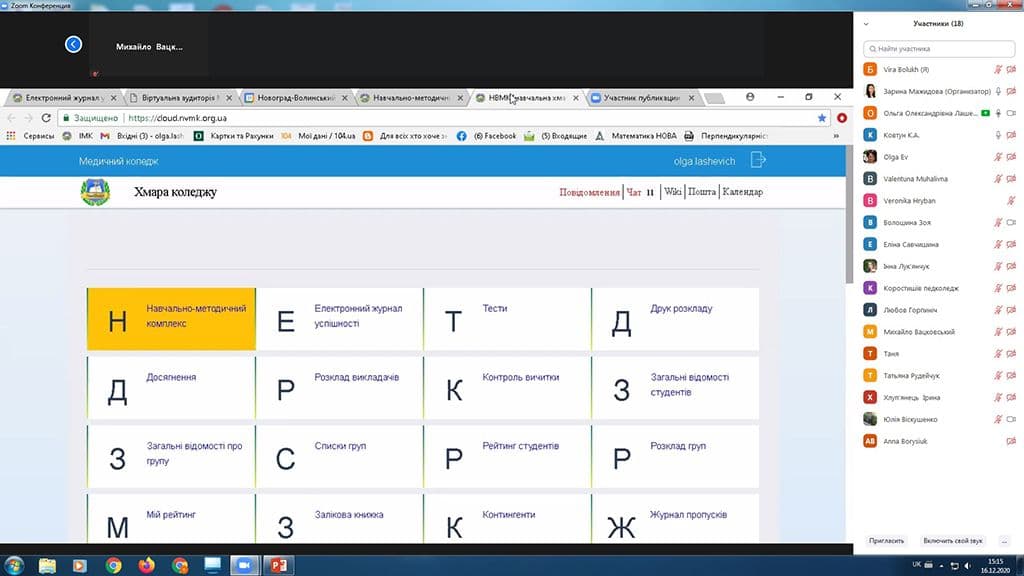Open the Тести tile
This screenshot has width=1024, height=576.
coord(507,319)
